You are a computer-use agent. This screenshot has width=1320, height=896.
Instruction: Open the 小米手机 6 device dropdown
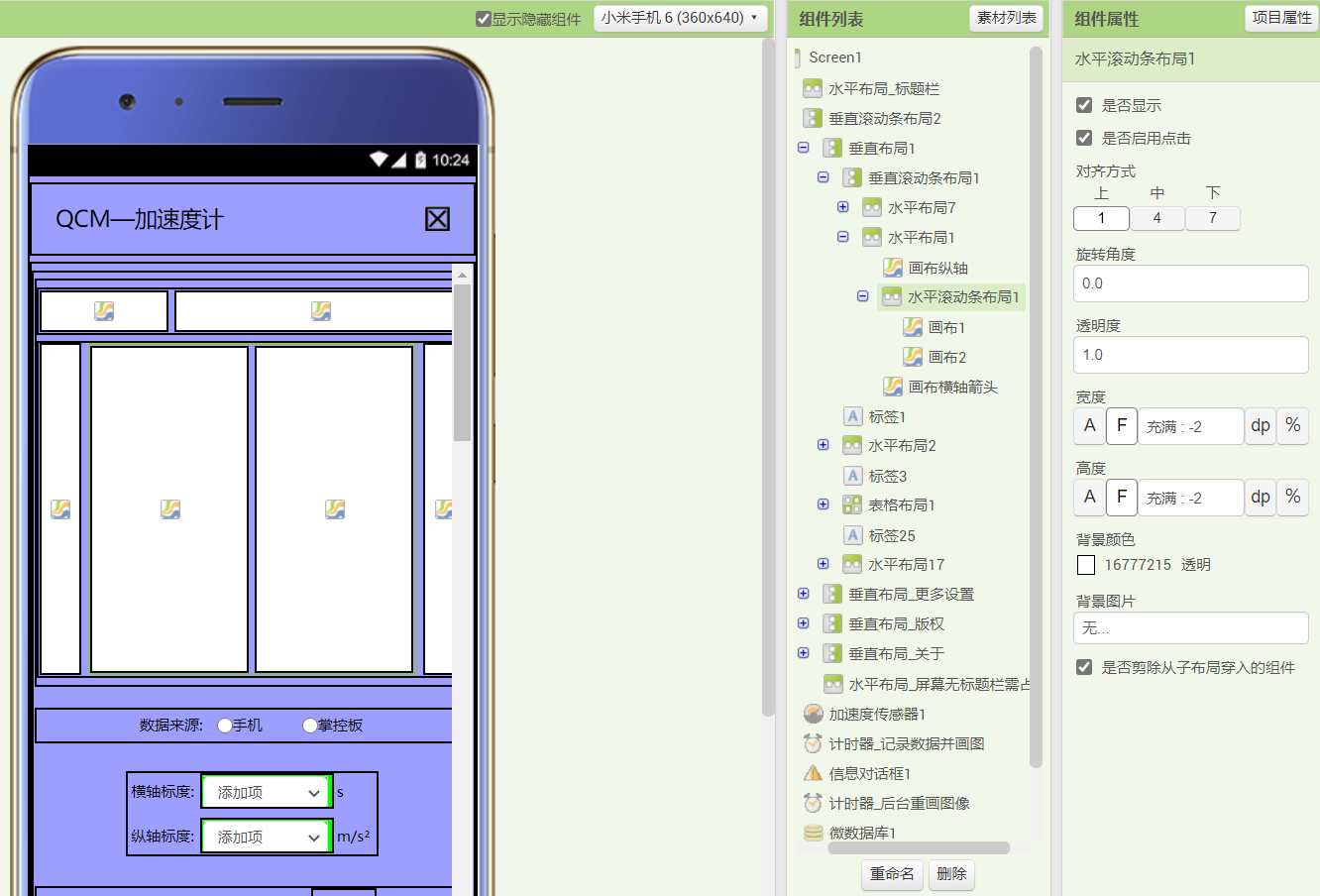click(680, 18)
